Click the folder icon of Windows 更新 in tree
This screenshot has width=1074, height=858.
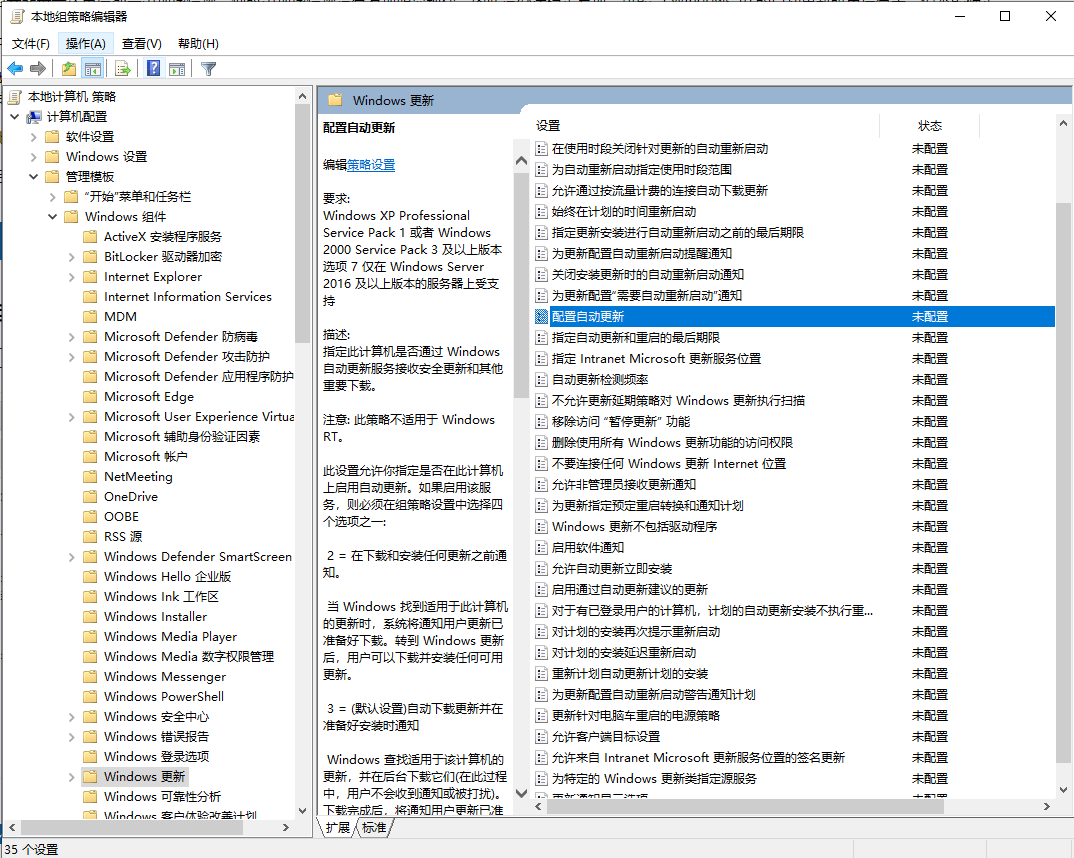[90, 777]
